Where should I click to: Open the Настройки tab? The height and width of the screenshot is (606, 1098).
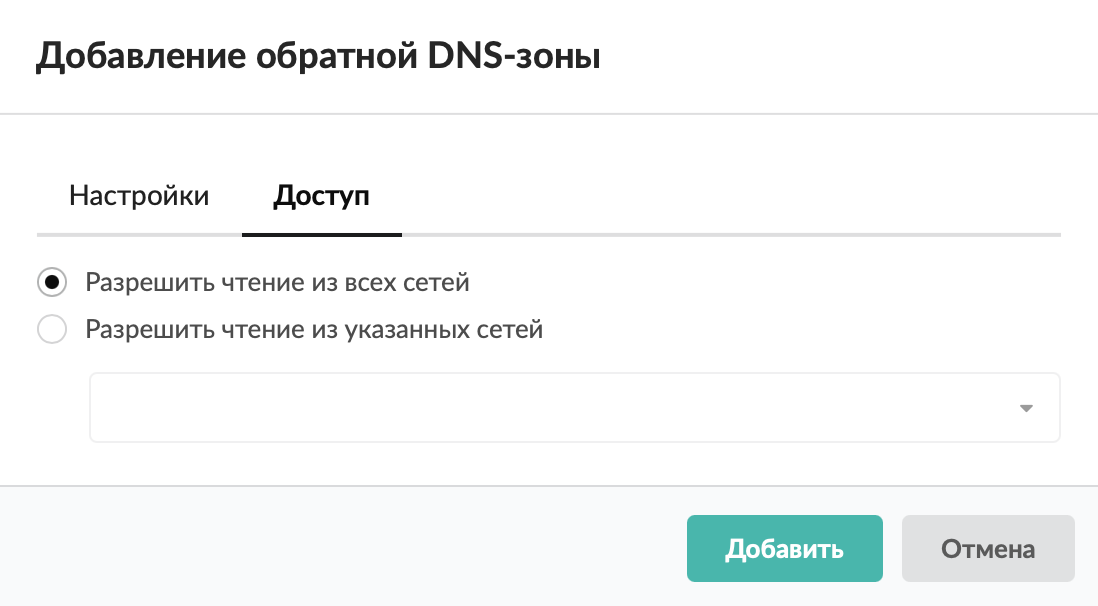139,196
